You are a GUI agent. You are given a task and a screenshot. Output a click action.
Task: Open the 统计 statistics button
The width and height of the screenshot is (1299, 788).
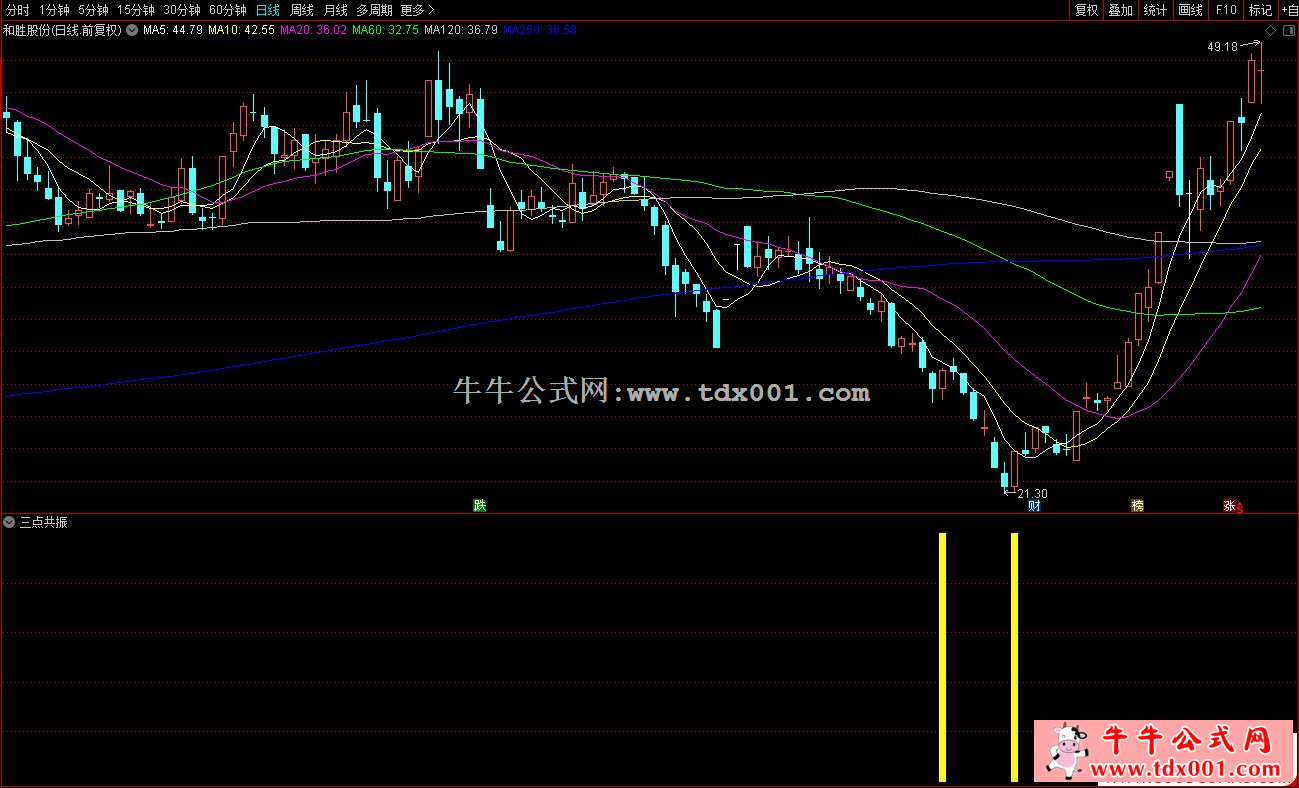[1155, 10]
